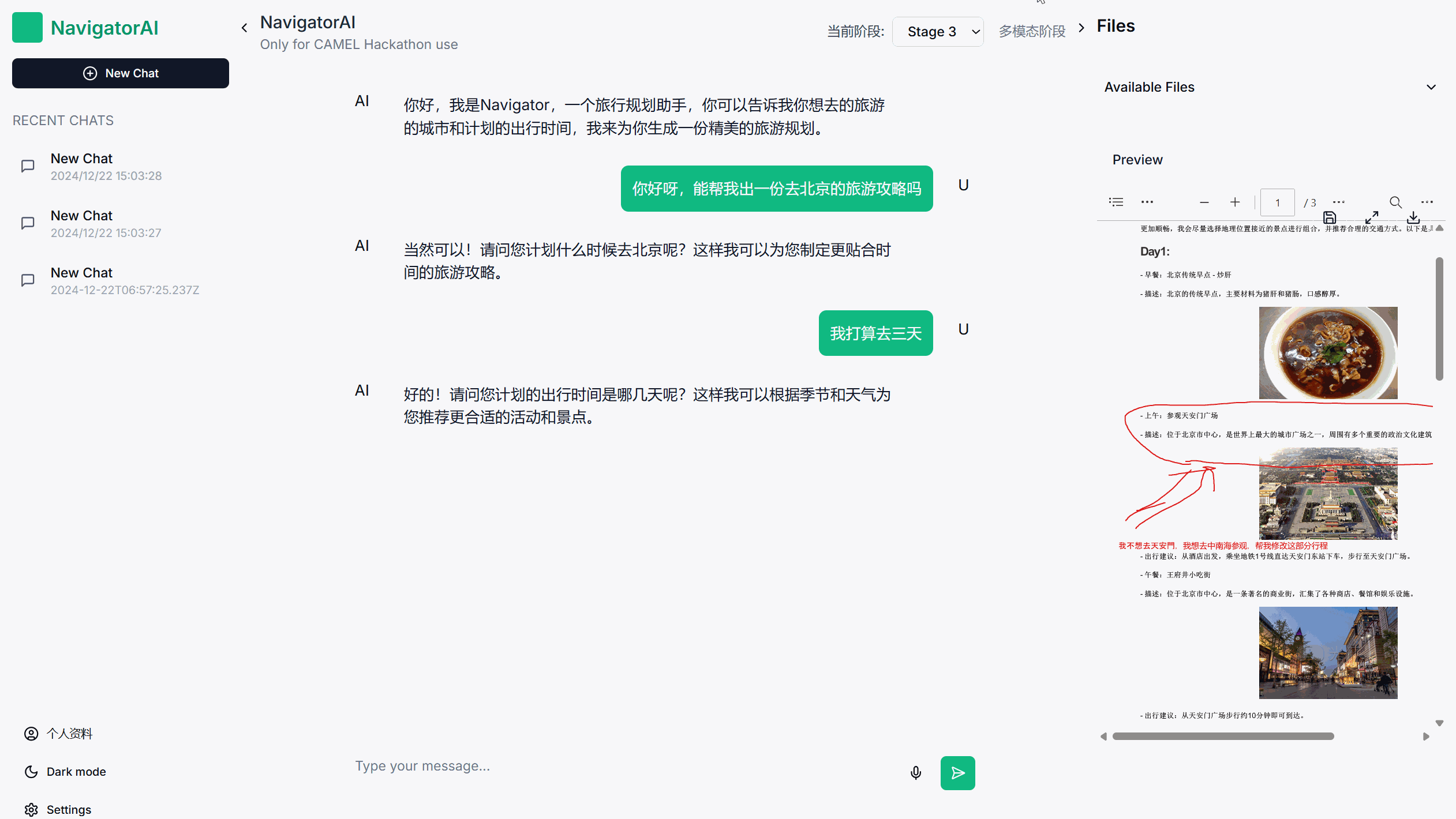Click the page number input field
This screenshot has height=819, width=1456.
click(1277, 202)
